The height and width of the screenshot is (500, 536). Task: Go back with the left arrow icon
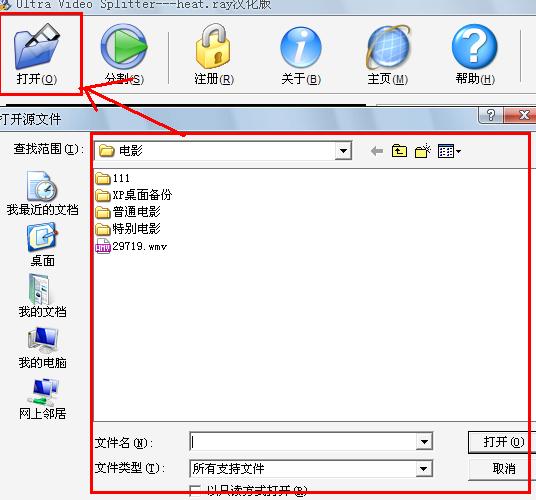377,151
